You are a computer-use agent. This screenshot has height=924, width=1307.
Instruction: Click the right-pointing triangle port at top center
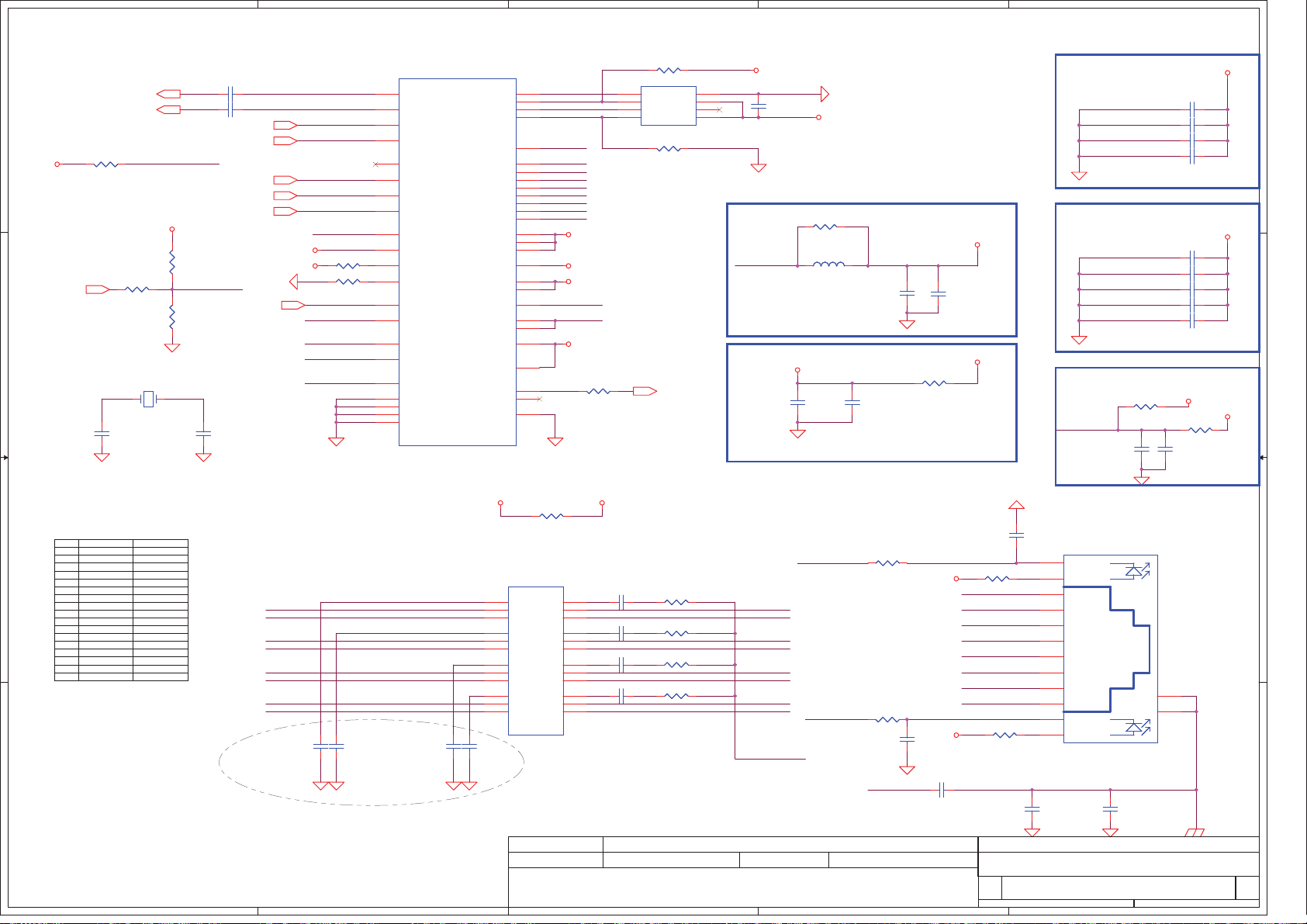click(x=825, y=95)
